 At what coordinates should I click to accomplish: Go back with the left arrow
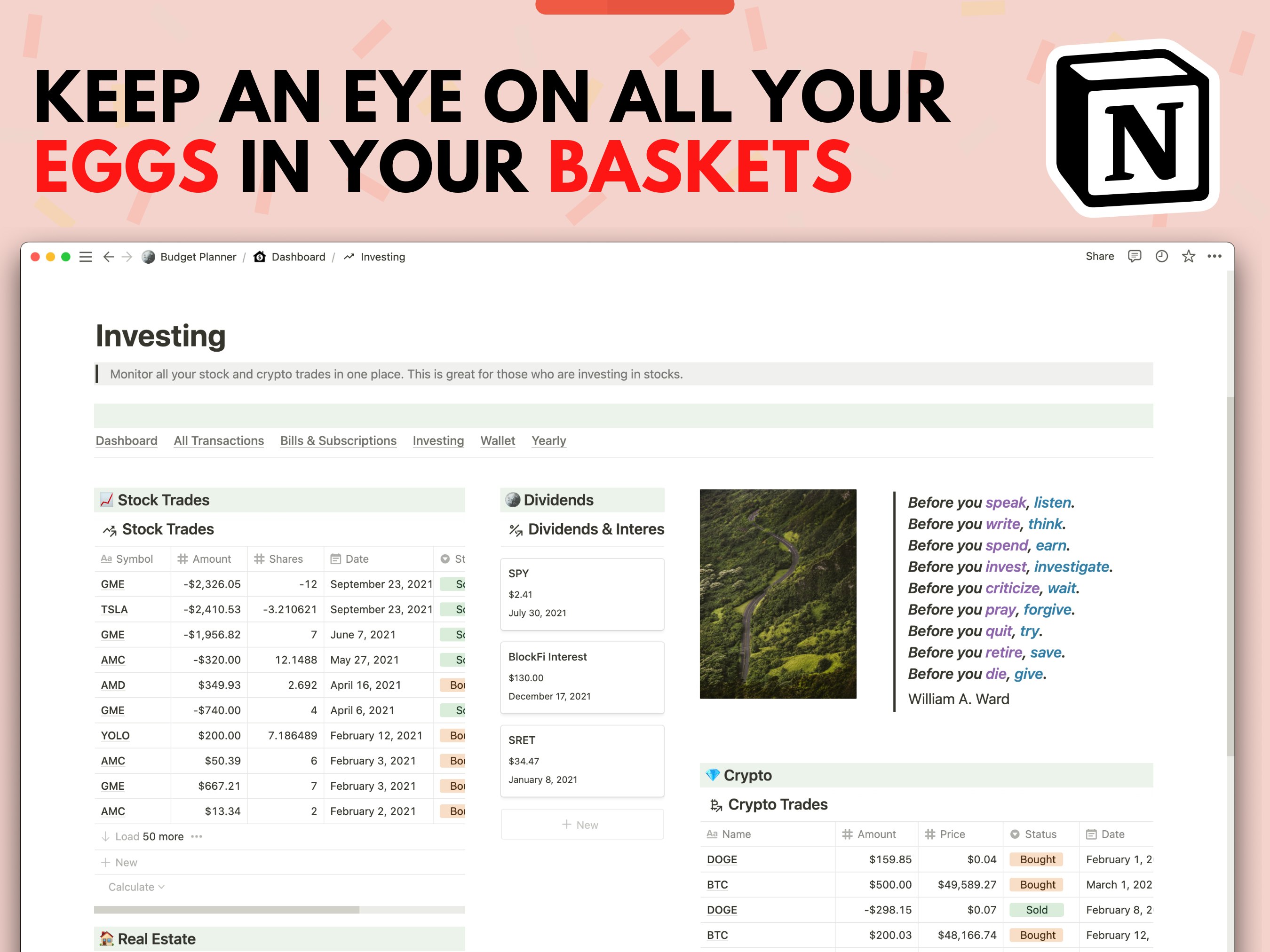point(108,257)
